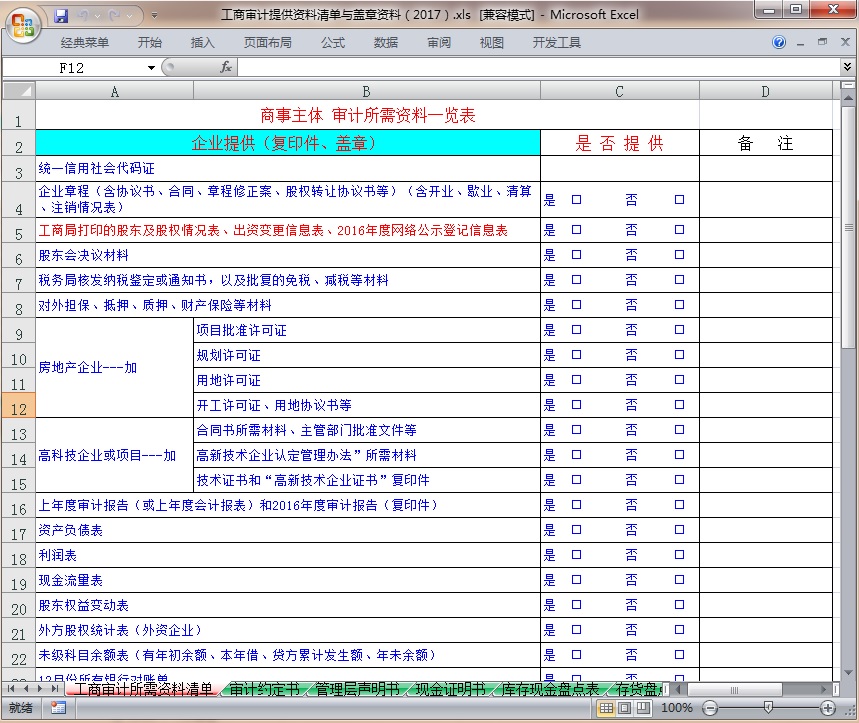
Task: Check 否 box for 对外担保 row
Action: 679,305
